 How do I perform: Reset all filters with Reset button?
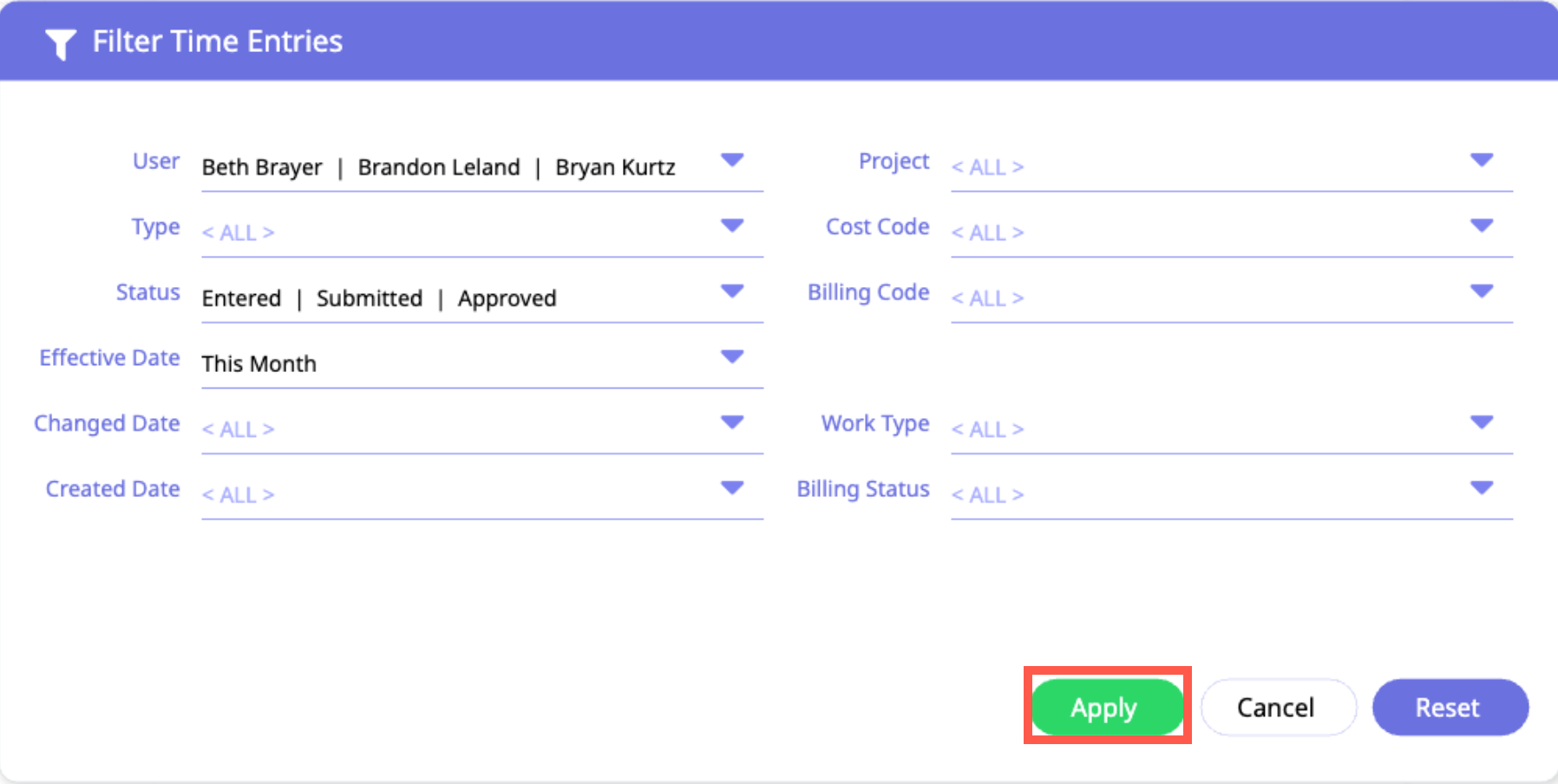(1449, 708)
